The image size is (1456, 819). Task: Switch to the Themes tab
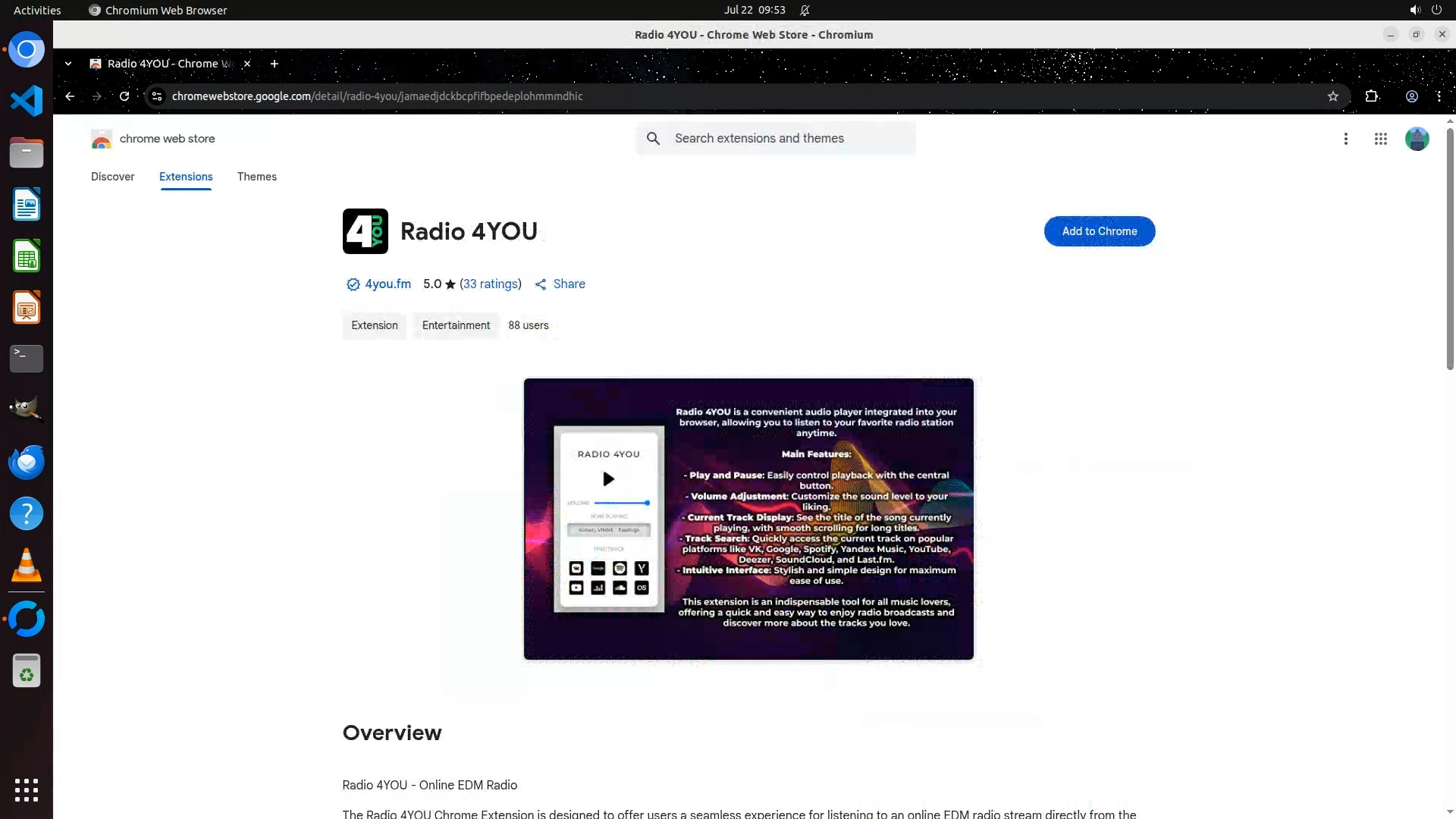(256, 177)
